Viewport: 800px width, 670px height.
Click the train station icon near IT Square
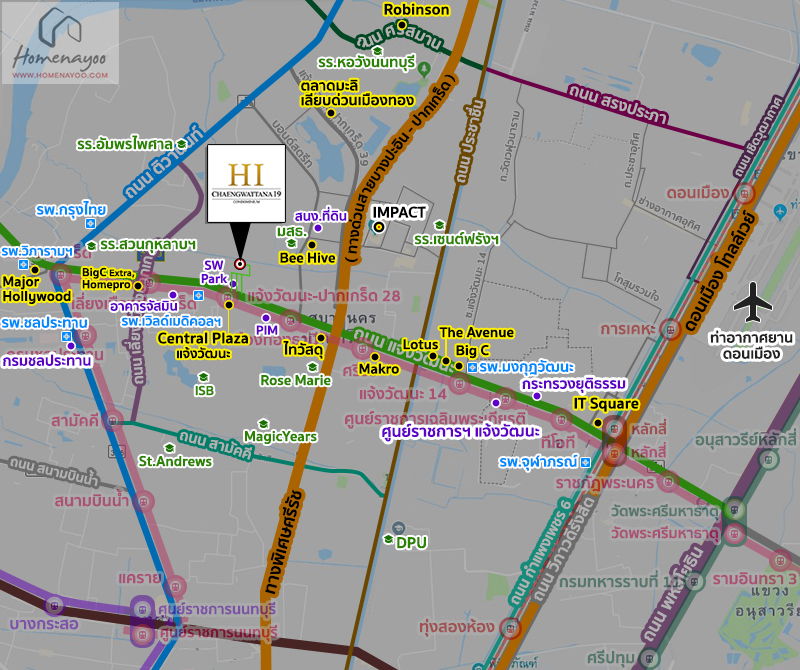pos(614,428)
